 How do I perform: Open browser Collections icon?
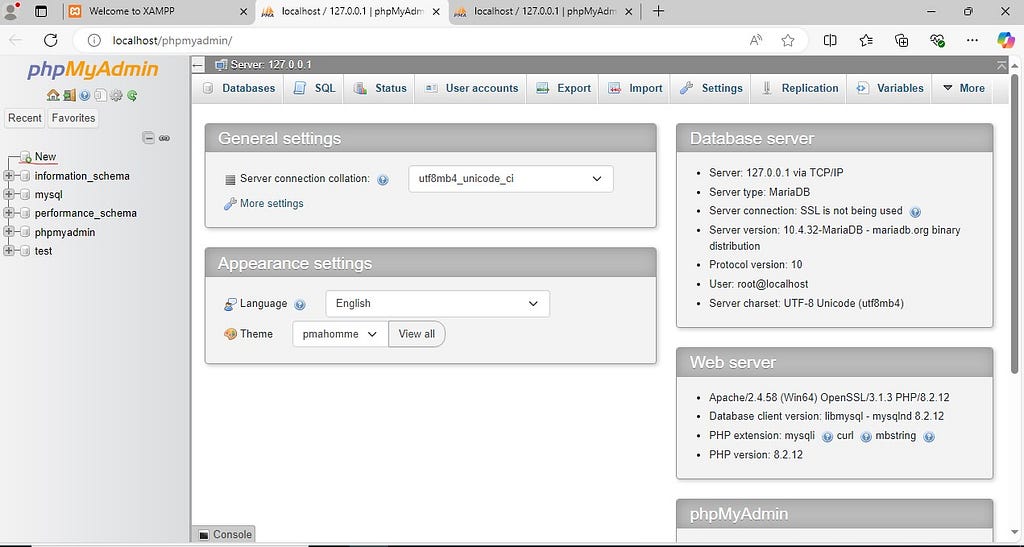click(x=902, y=40)
